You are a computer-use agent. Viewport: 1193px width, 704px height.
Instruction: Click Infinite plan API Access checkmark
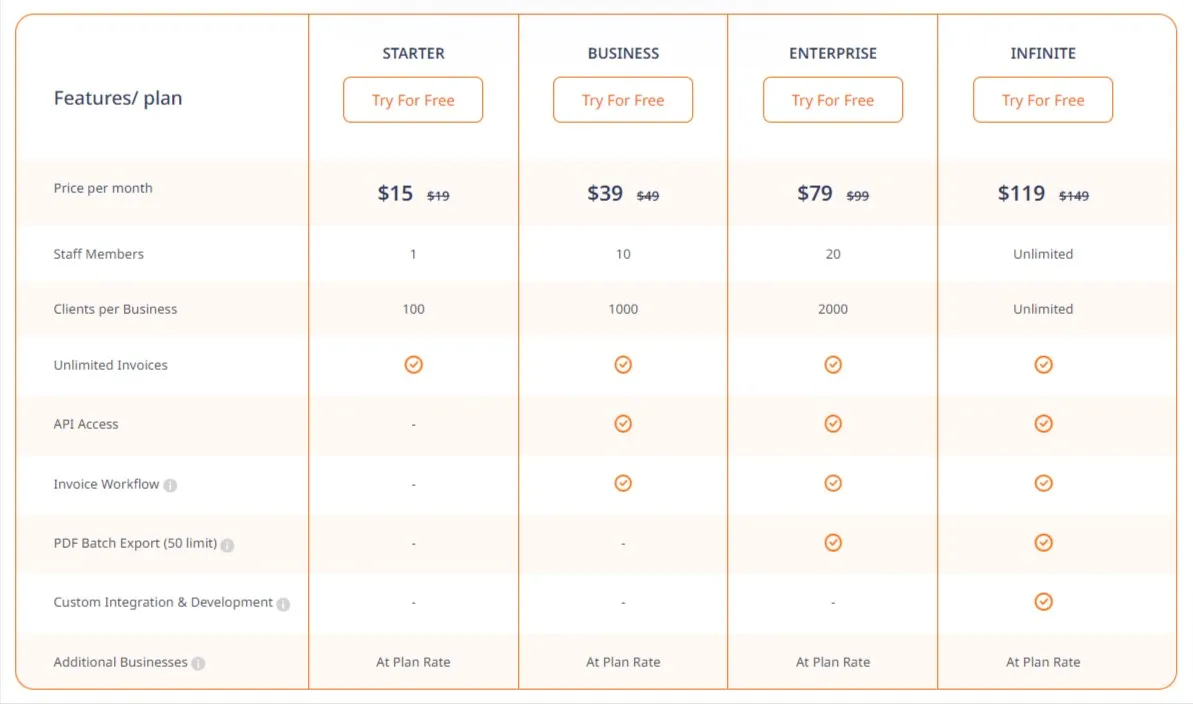point(1043,423)
